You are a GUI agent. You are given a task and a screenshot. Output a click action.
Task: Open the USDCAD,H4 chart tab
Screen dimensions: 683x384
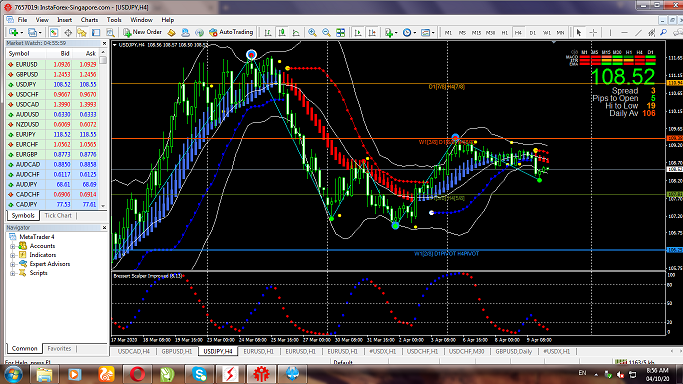point(134,351)
